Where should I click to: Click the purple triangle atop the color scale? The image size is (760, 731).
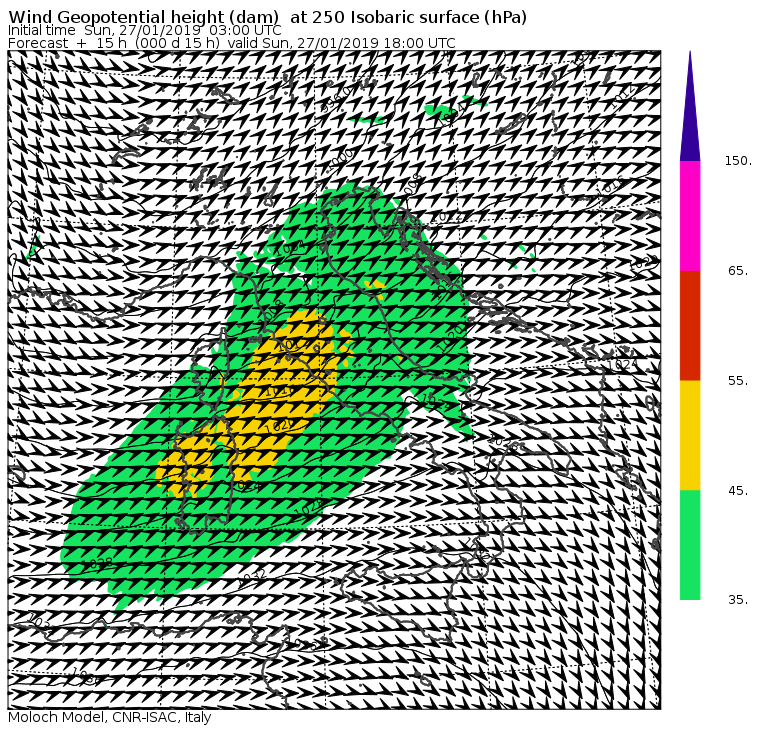coord(690,106)
